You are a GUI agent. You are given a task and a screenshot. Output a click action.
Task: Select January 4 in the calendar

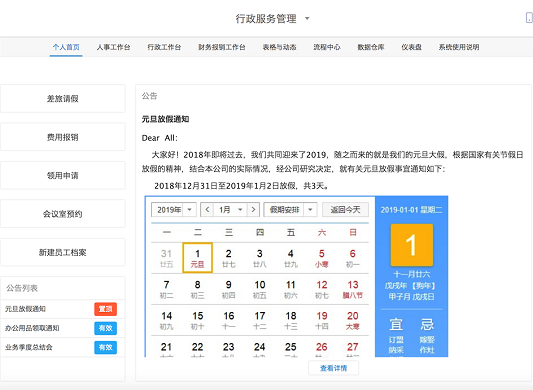pos(291,258)
